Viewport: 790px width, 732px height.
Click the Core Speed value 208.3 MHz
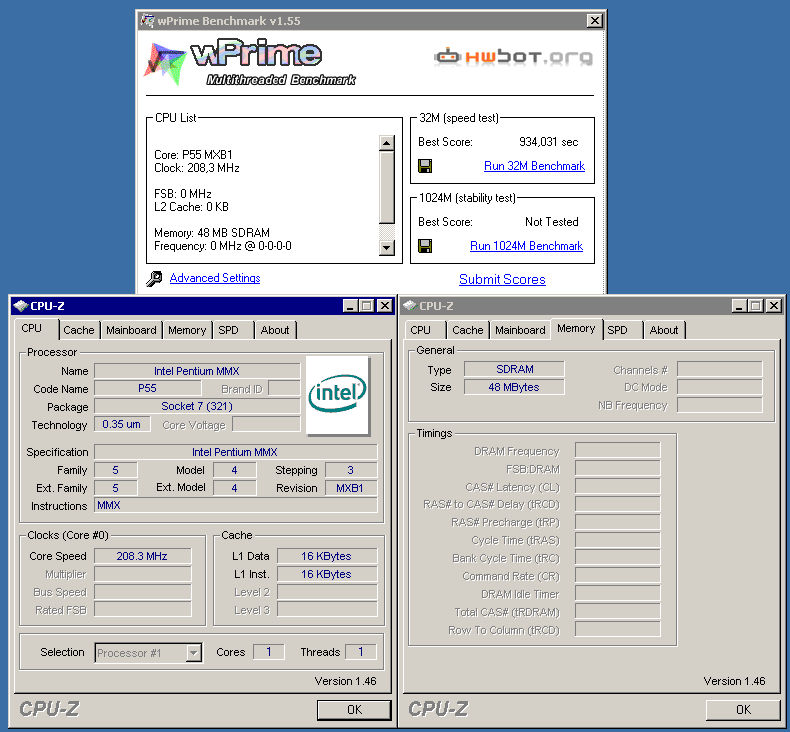143,556
